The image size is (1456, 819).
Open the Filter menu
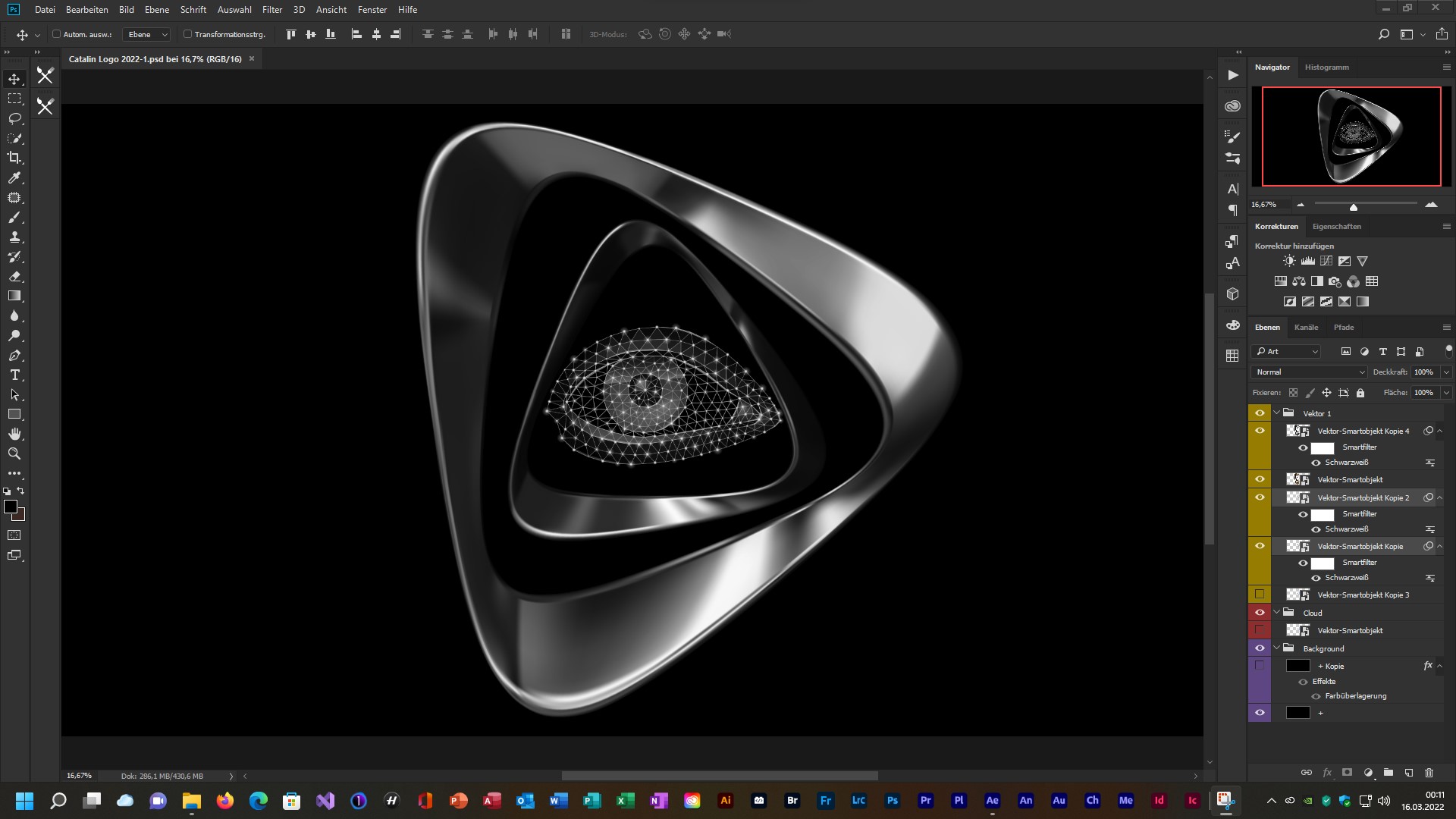tap(271, 10)
